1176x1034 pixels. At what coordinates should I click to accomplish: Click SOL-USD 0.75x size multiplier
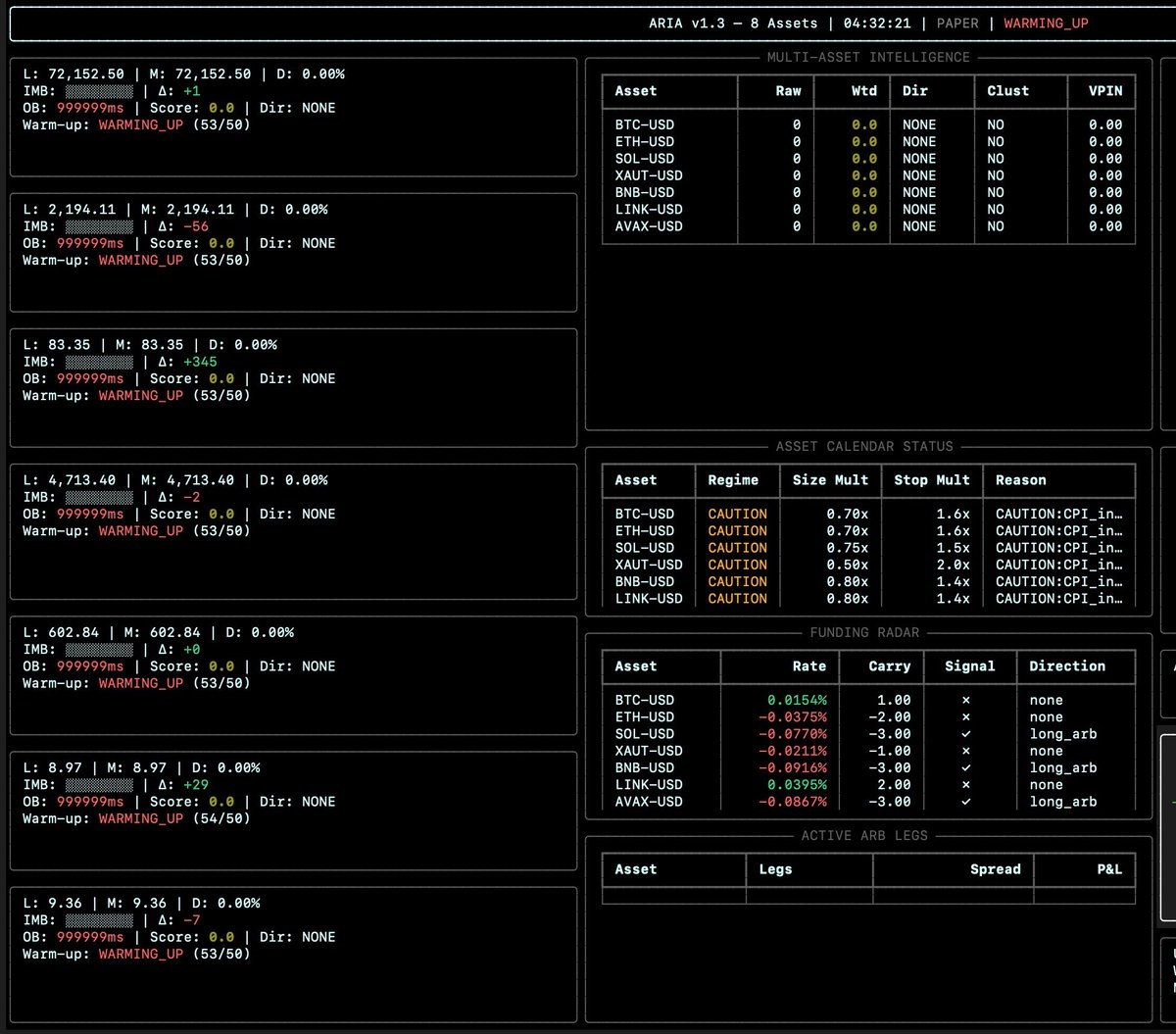pos(847,548)
